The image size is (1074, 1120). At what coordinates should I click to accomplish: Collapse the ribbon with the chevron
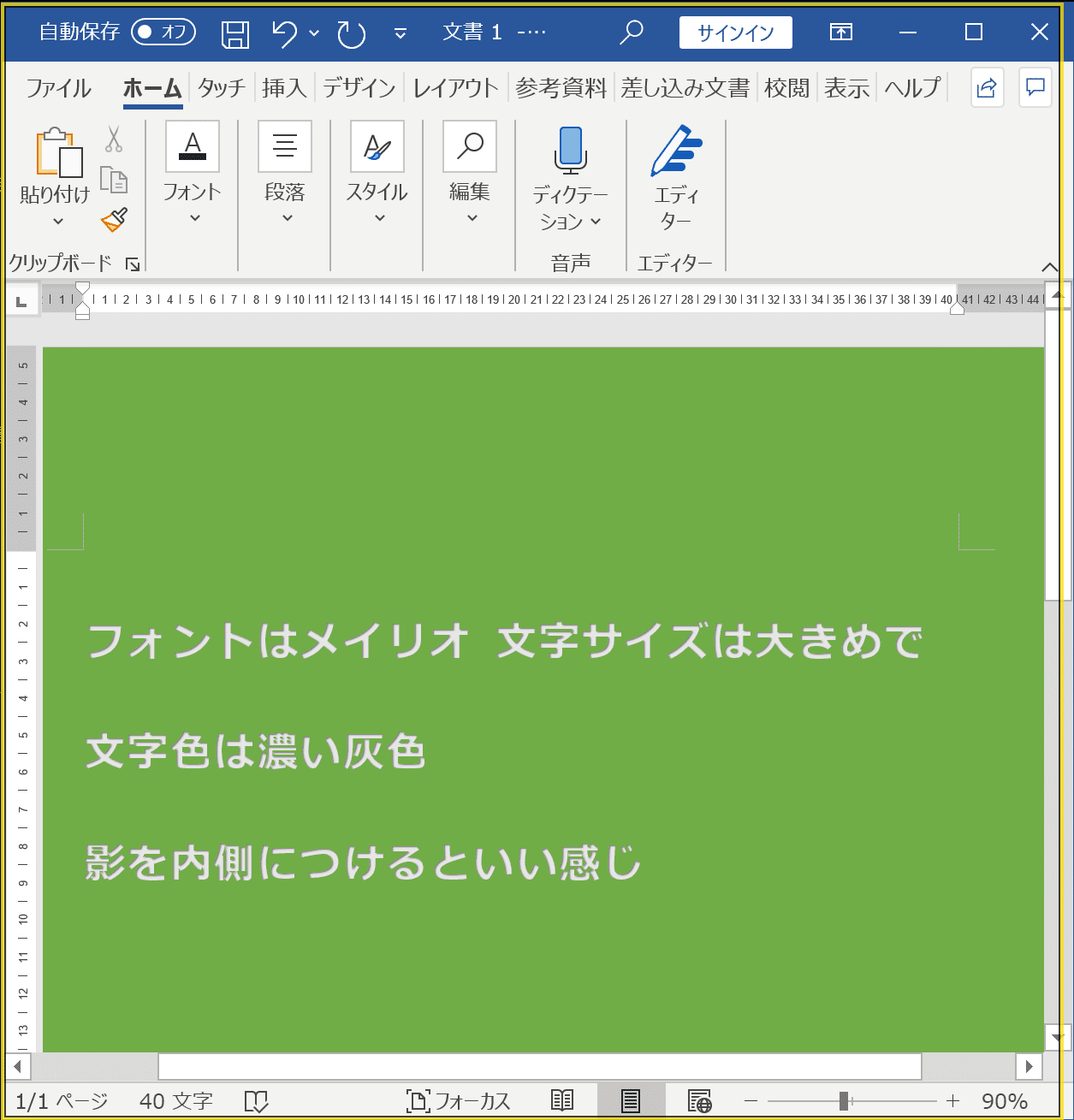coord(1050,267)
